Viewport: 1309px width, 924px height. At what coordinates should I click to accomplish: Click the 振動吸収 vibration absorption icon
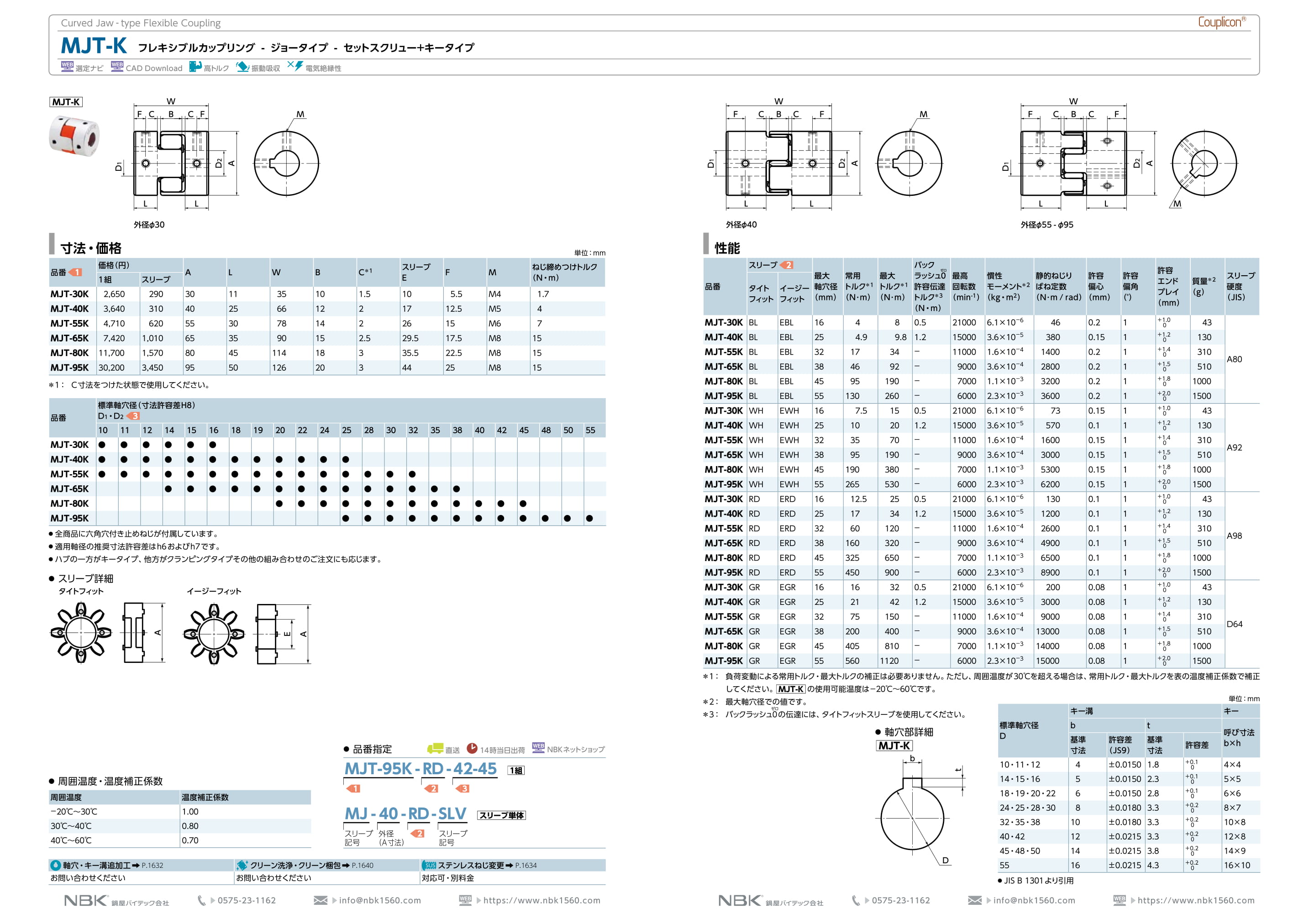[x=243, y=67]
